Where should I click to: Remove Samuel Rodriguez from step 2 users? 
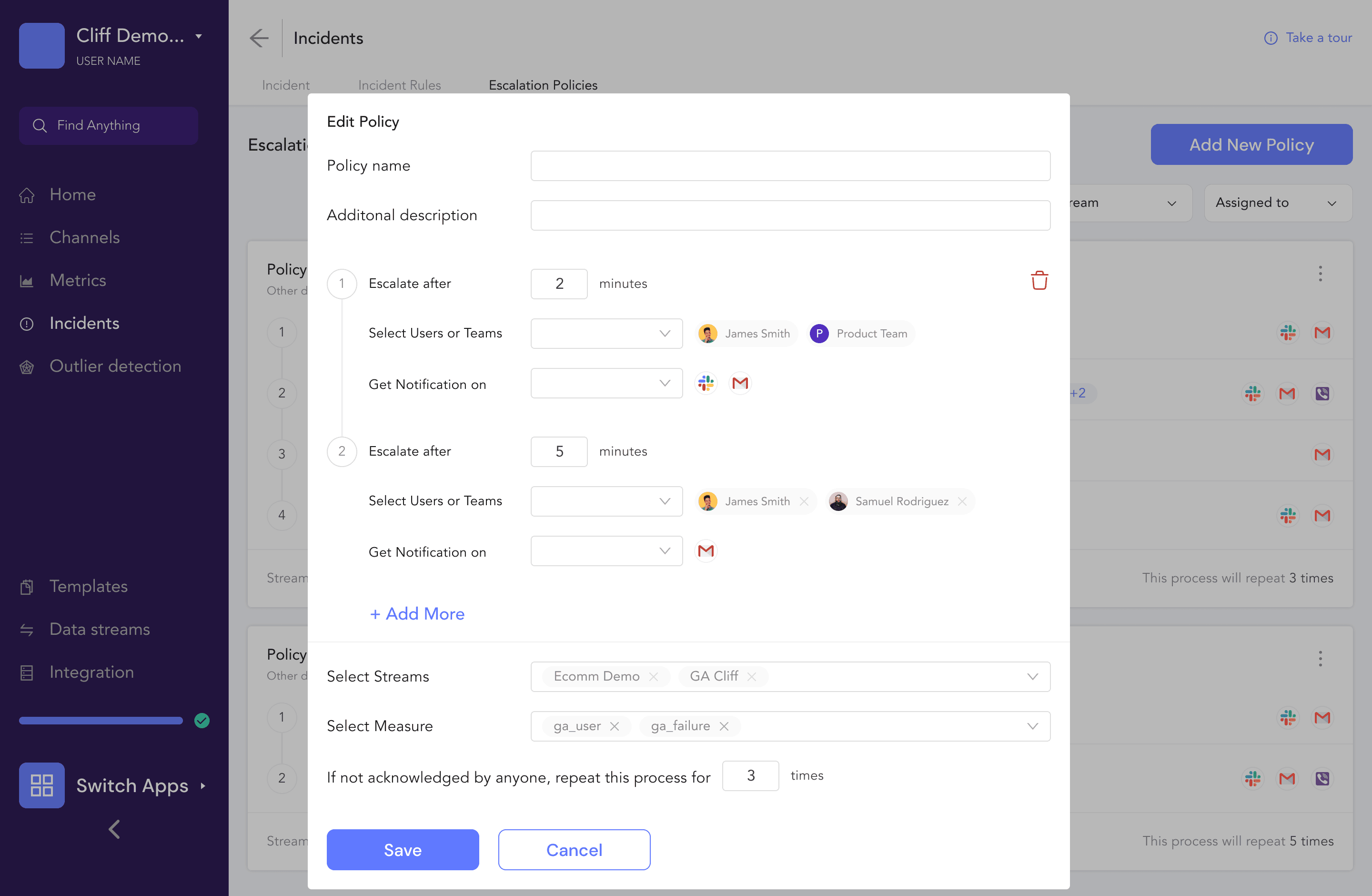(961, 501)
